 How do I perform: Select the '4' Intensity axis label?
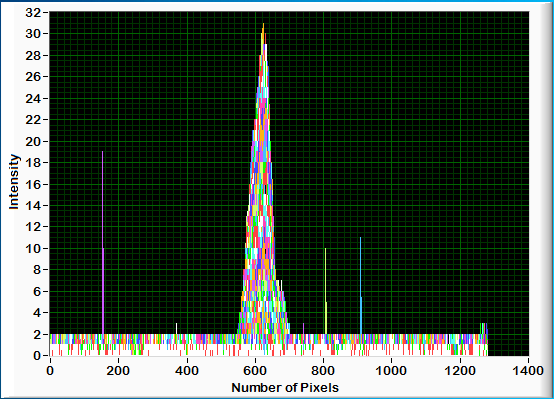36,312
